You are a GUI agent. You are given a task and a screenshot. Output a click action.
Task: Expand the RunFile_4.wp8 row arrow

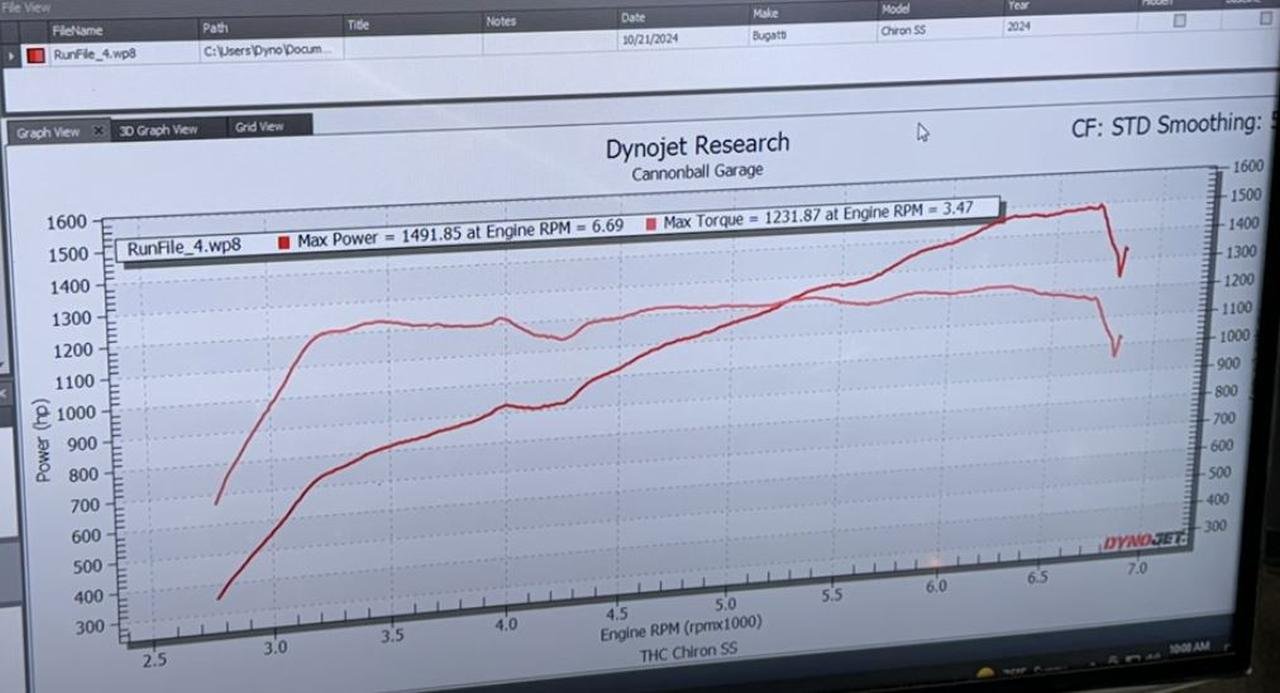(12, 55)
